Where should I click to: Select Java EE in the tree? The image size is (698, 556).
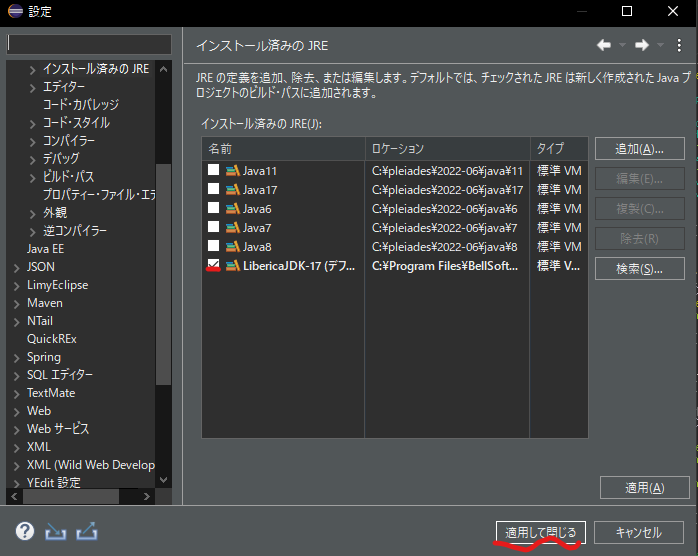(45, 249)
